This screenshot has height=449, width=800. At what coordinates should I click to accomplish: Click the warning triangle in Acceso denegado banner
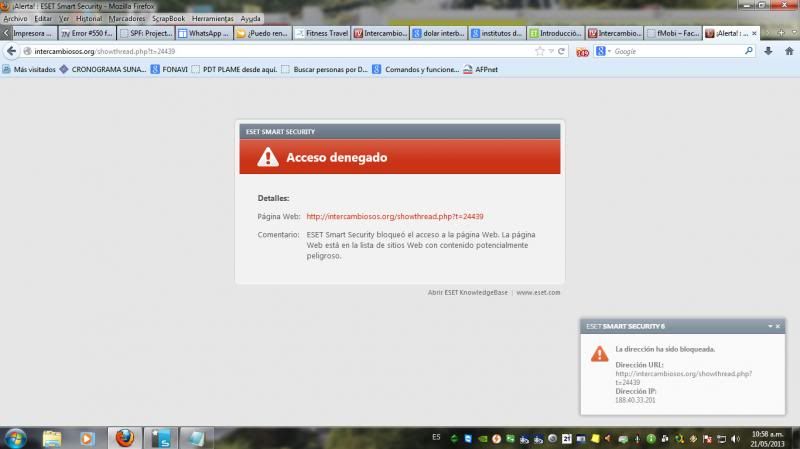click(x=267, y=157)
